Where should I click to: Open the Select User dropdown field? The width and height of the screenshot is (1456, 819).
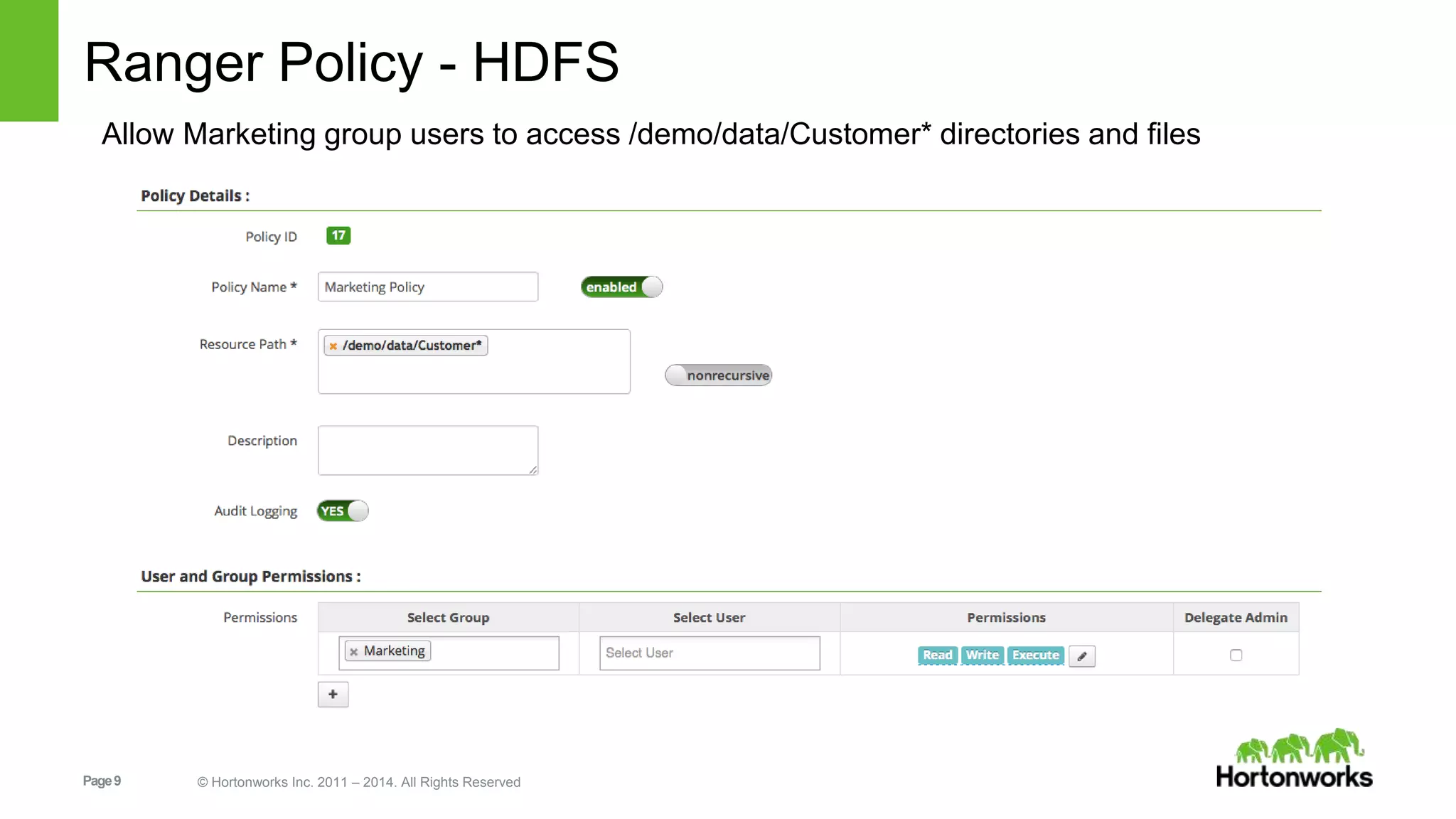tap(709, 653)
